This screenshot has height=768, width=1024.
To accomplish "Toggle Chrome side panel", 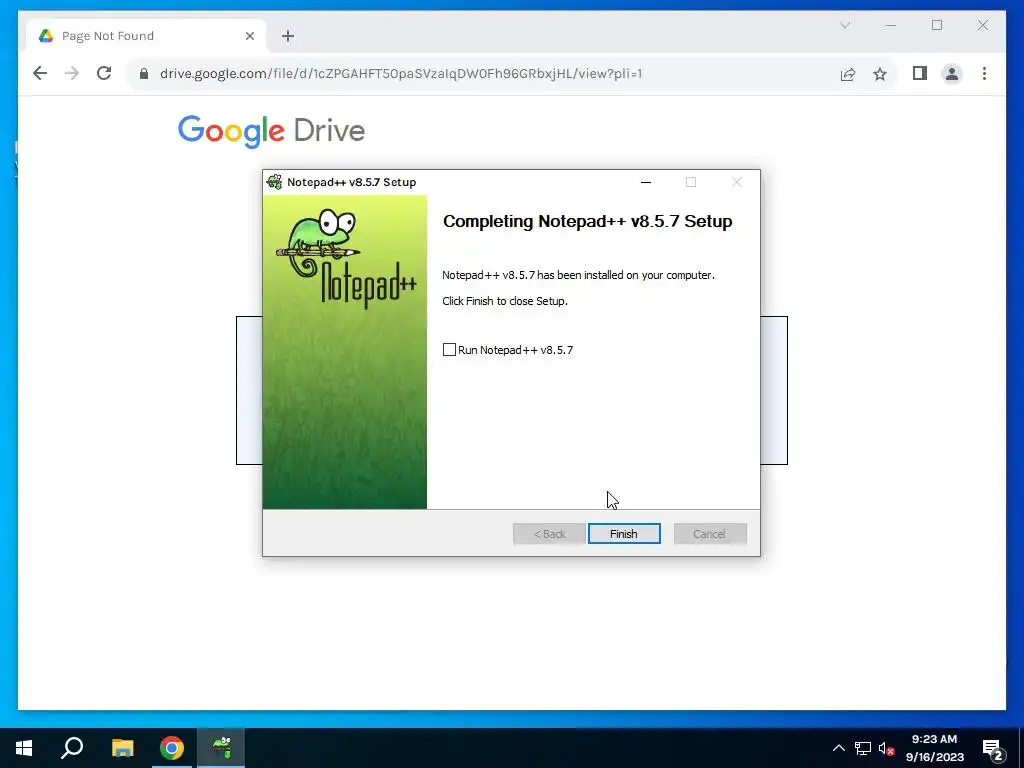I will click(x=920, y=73).
